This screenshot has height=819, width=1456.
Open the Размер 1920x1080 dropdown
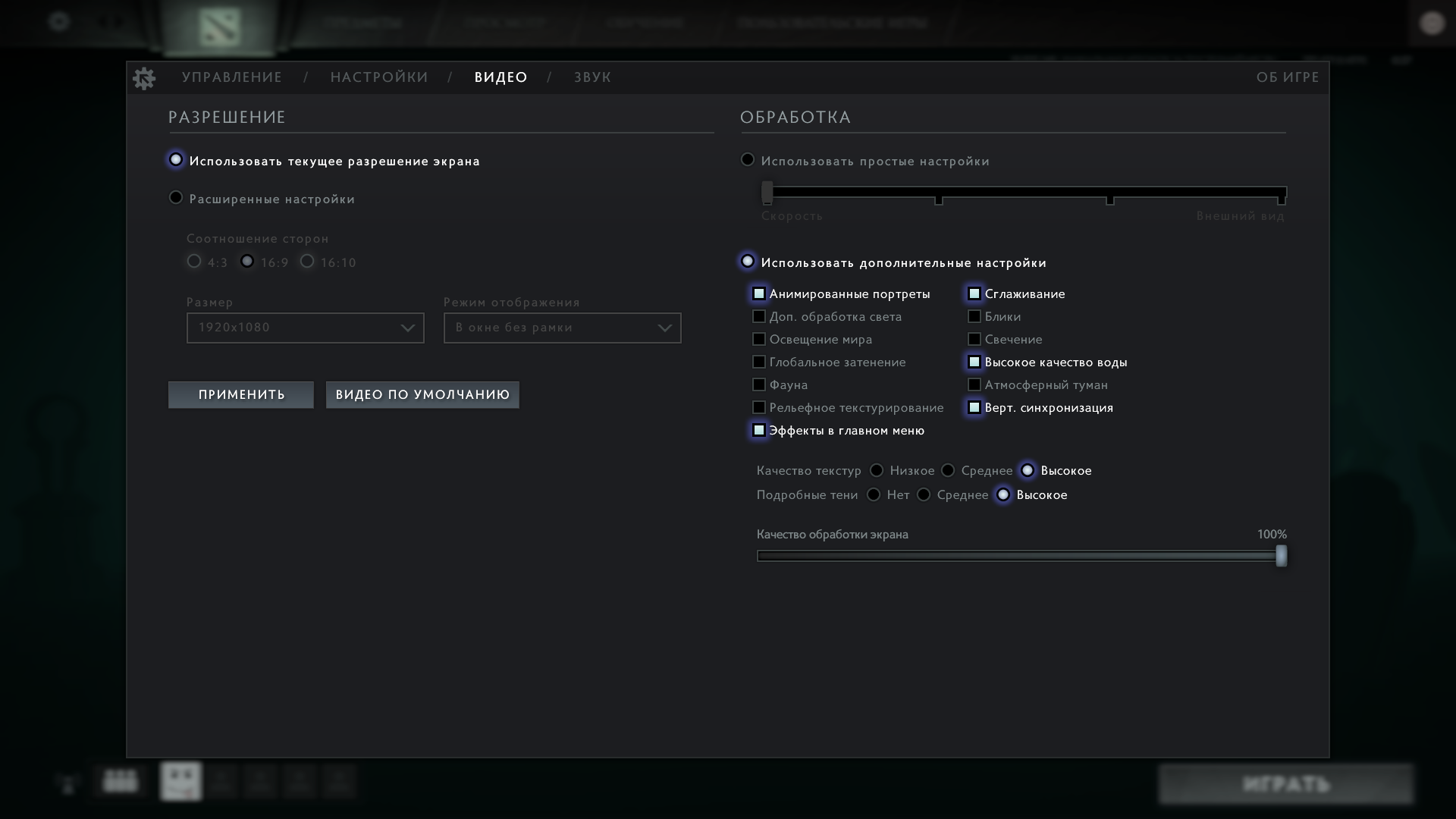(x=305, y=328)
